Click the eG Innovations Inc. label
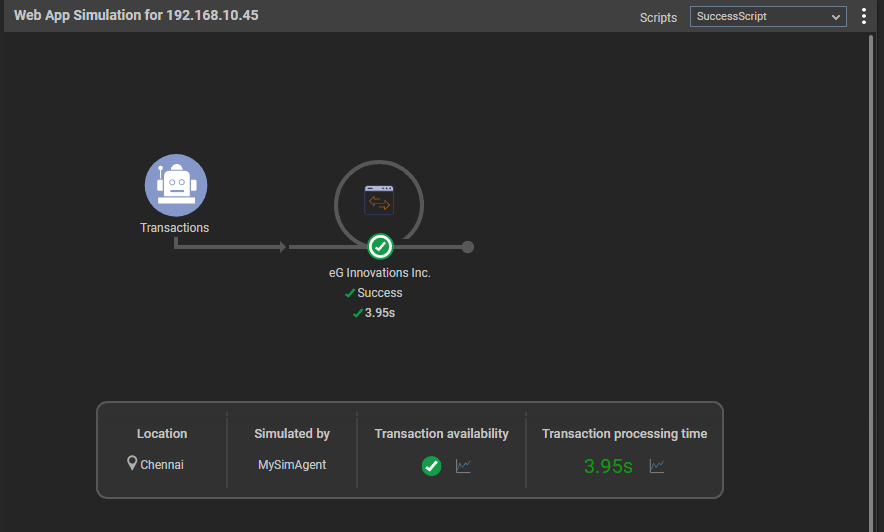This screenshot has width=884, height=532. tap(379, 273)
